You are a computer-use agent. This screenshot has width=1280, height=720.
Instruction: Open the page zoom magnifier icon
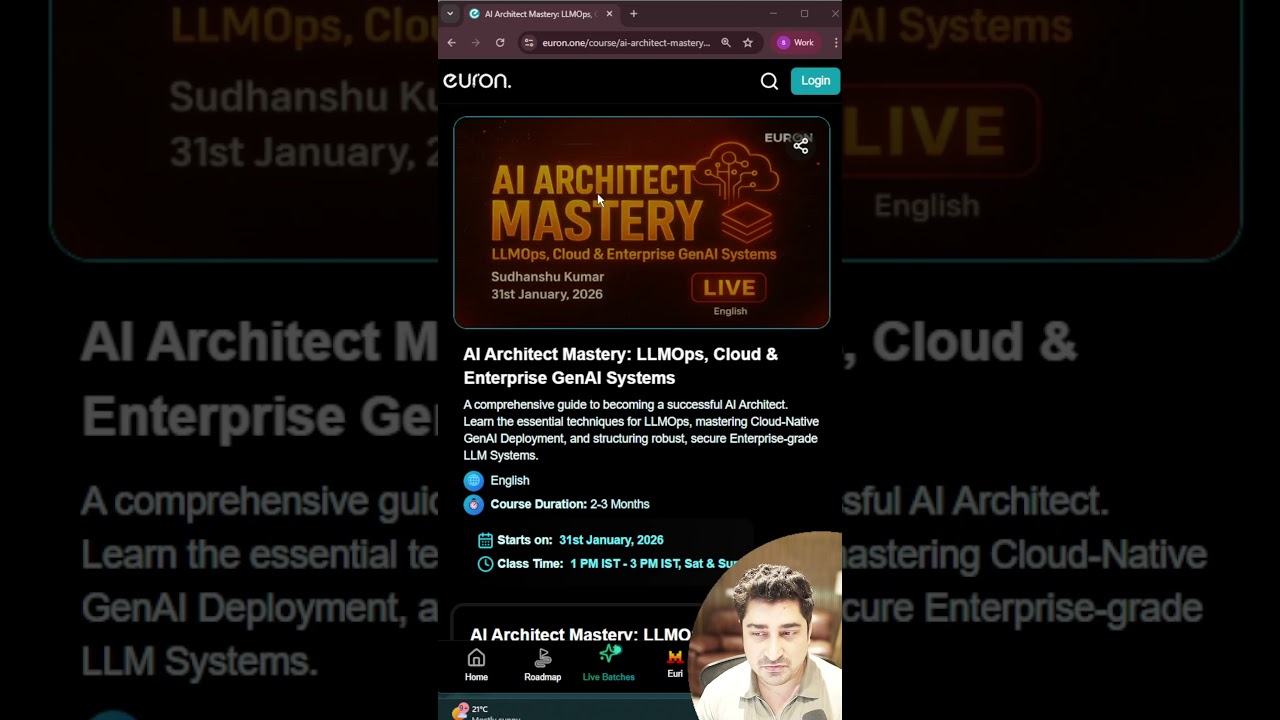726,43
